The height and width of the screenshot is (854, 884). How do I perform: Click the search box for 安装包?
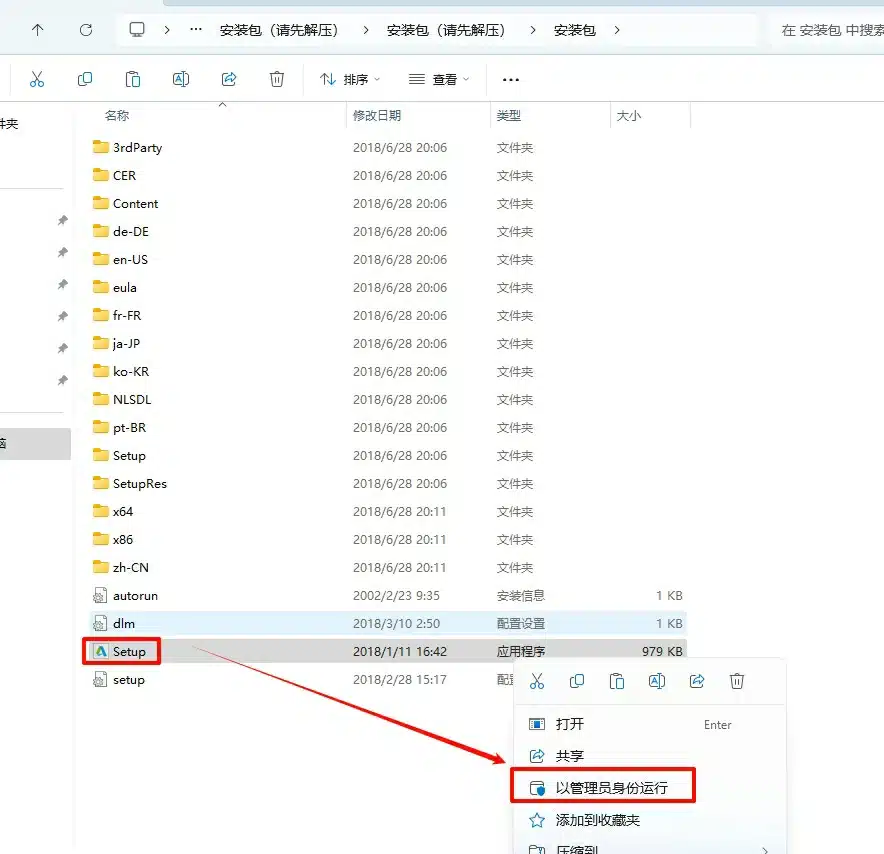830,30
